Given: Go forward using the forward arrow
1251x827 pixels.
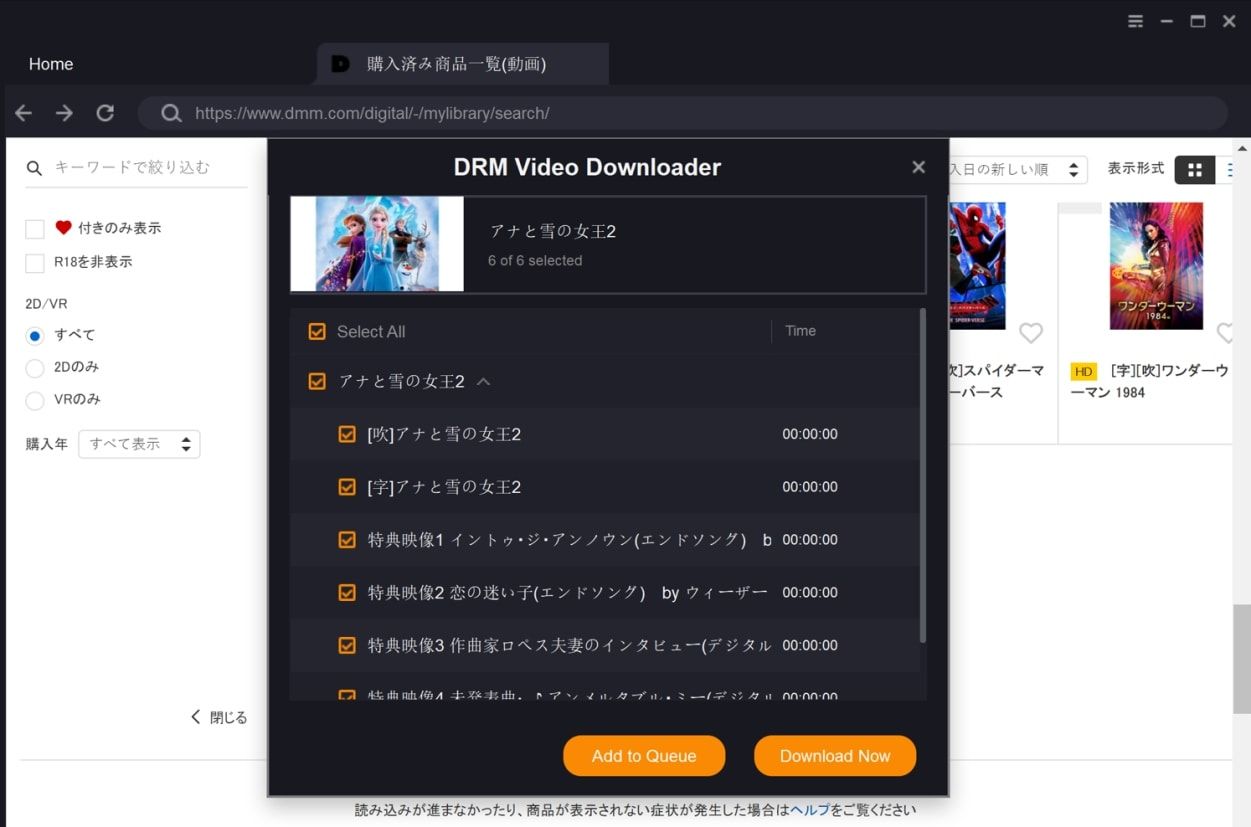Looking at the screenshot, I should coord(64,113).
